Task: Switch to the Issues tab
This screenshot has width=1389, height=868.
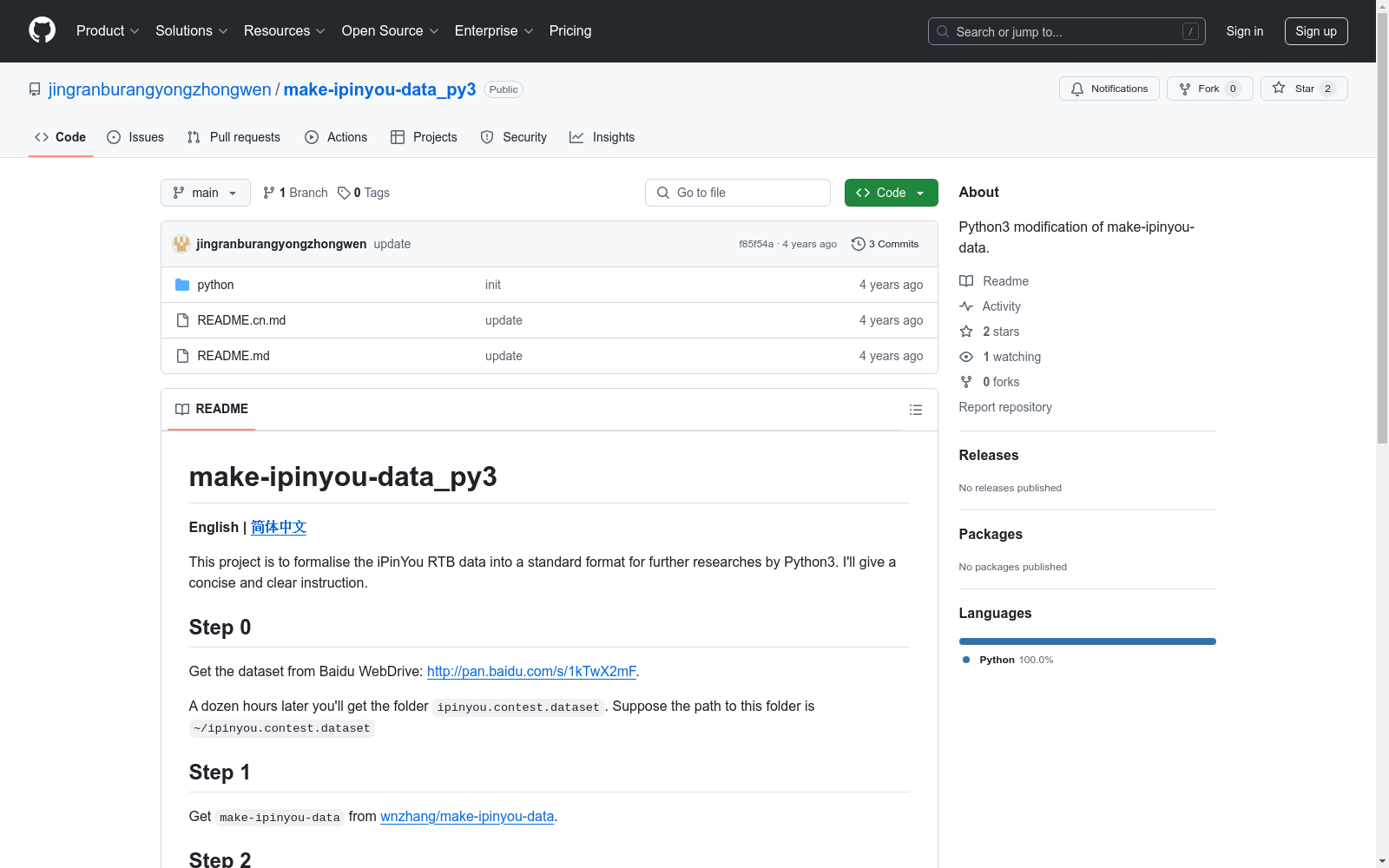Action: coord(135,137)
